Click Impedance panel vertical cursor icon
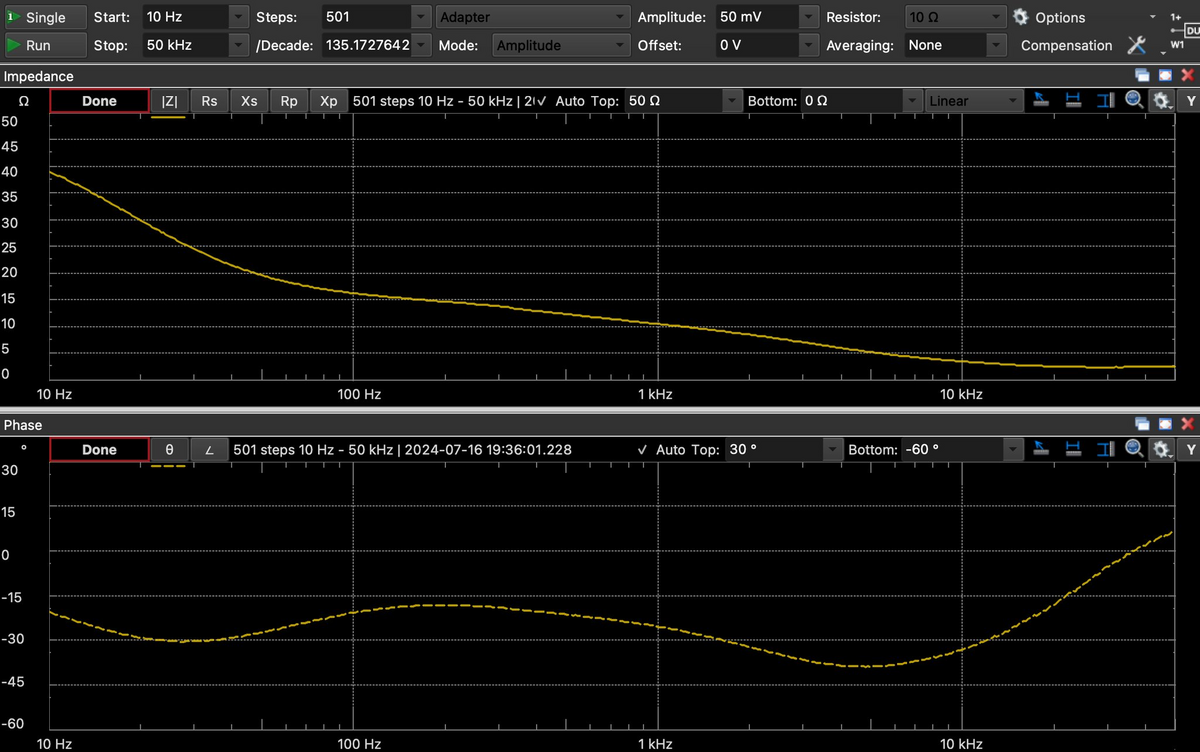 point(1104,100)
